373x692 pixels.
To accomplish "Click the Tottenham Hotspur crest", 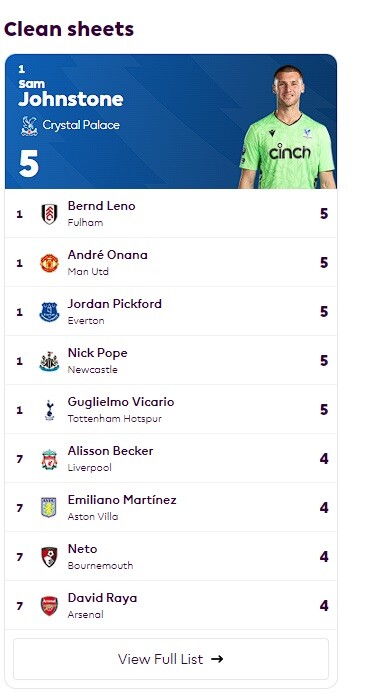I will pos(49,410).
